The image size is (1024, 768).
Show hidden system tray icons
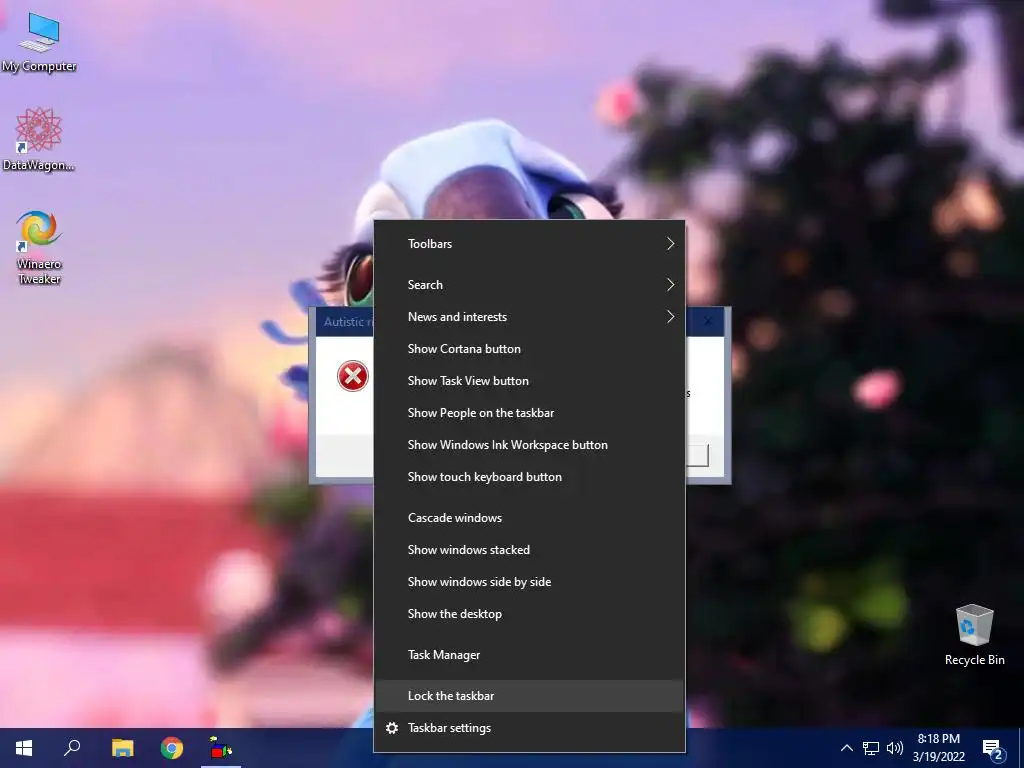846,748
